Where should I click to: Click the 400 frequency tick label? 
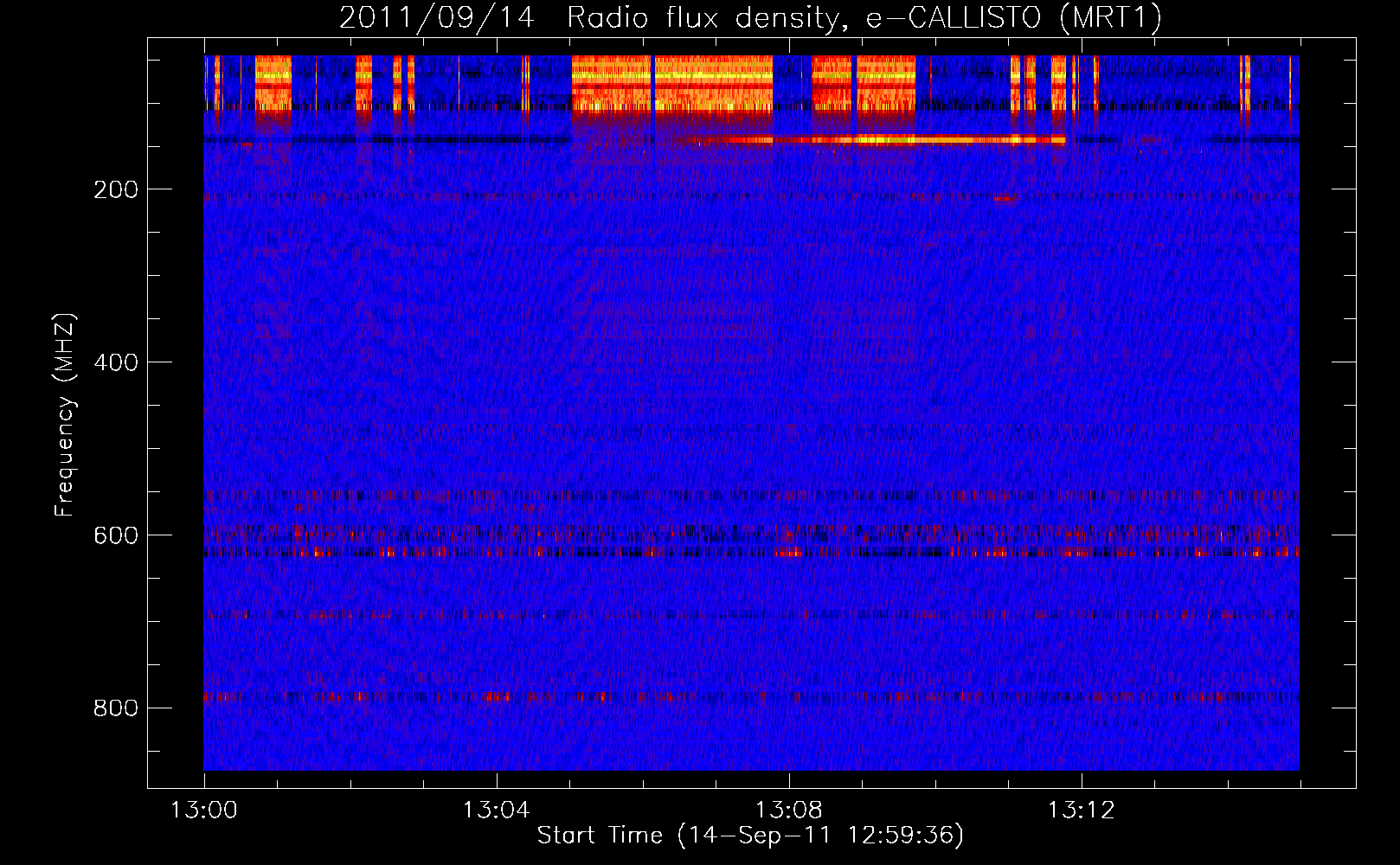(x=116, y=362)
